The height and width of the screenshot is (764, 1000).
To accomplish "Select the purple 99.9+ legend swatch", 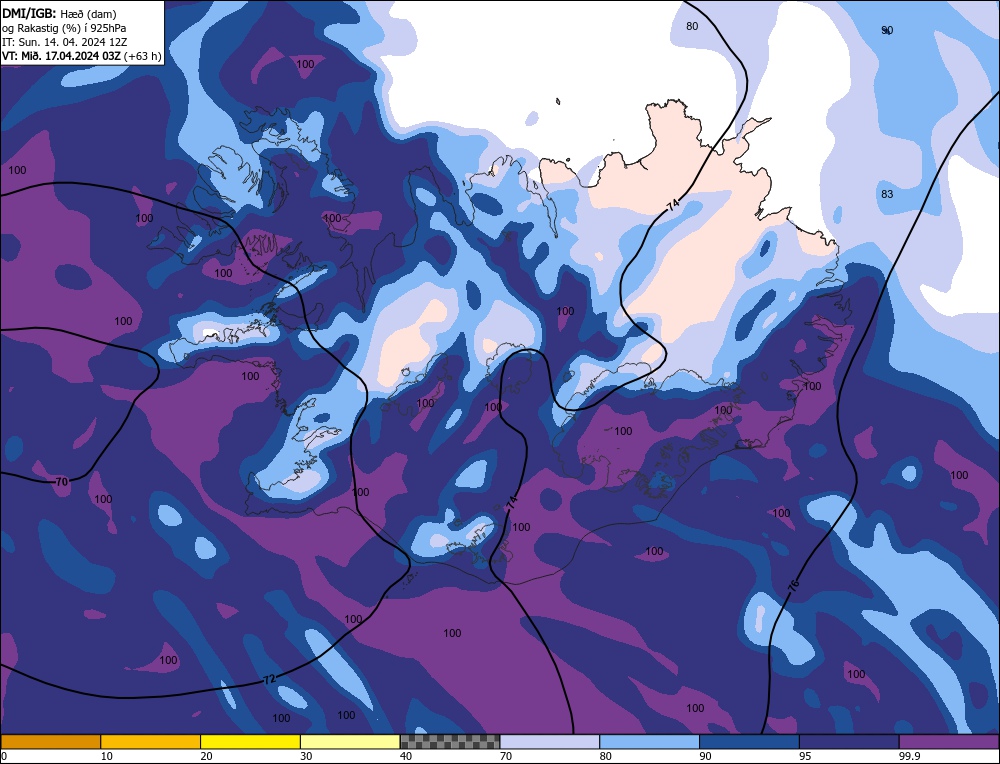I will (949, 741).
